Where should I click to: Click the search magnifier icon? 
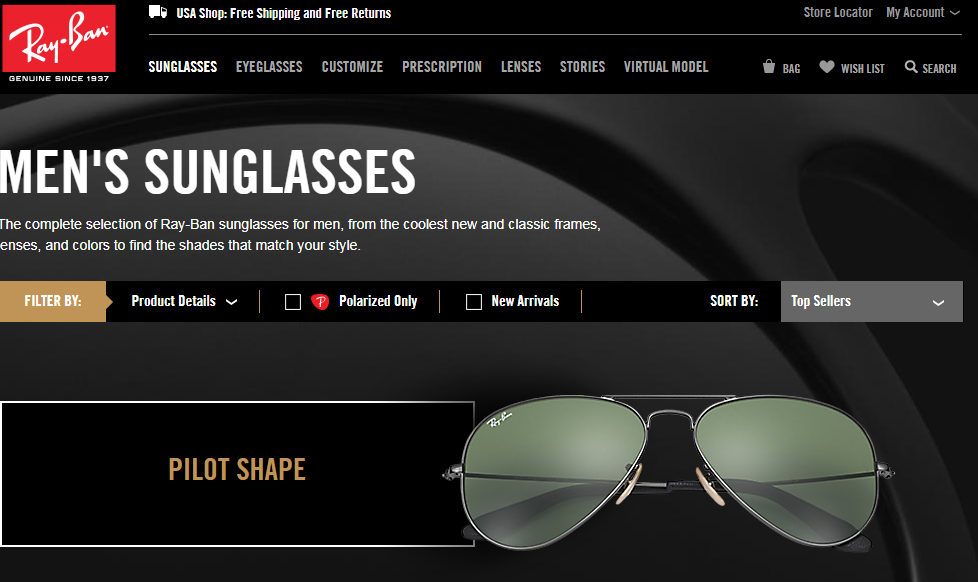[x=911, y=67]
